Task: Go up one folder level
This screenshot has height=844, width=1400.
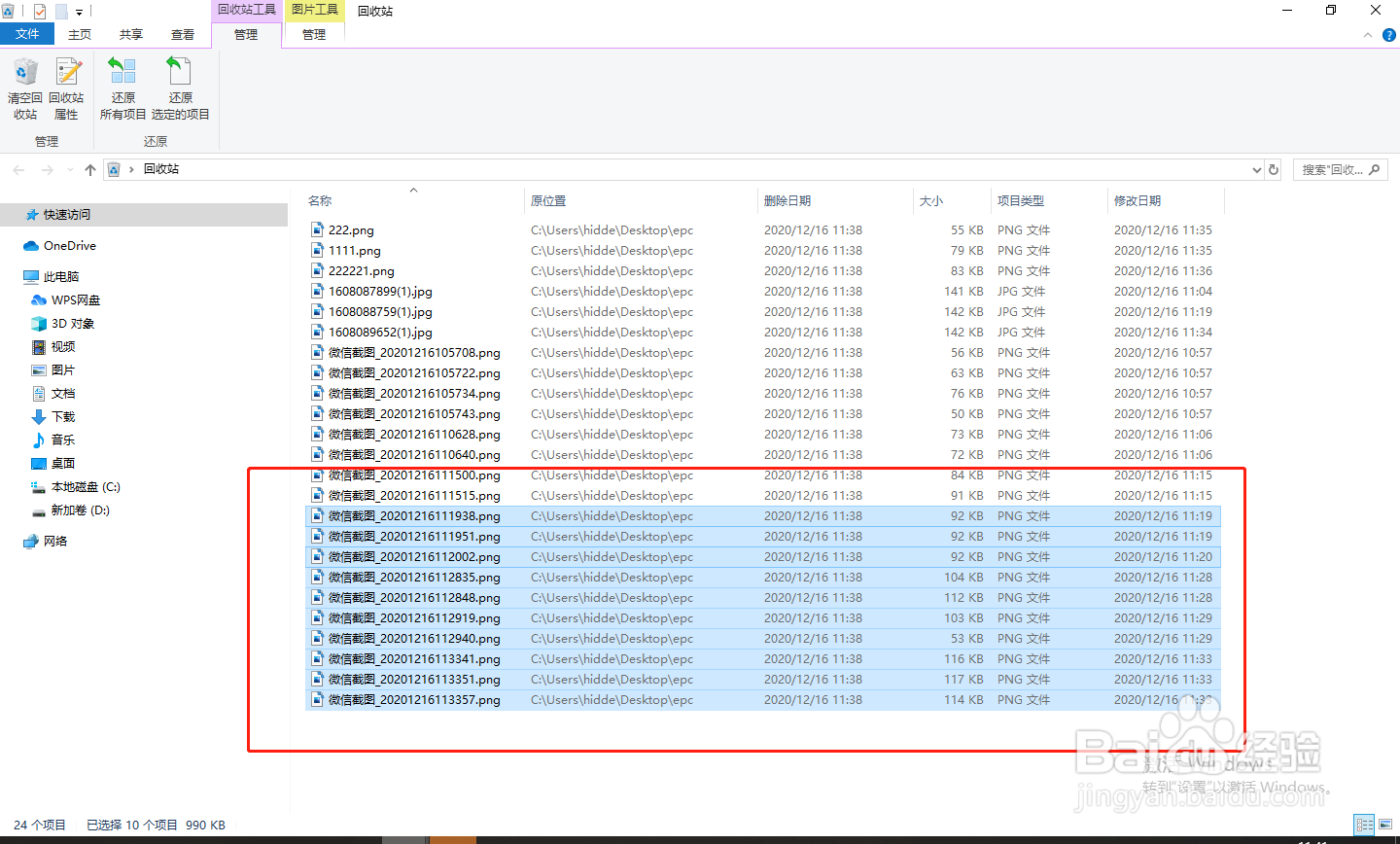Action: 90,169
